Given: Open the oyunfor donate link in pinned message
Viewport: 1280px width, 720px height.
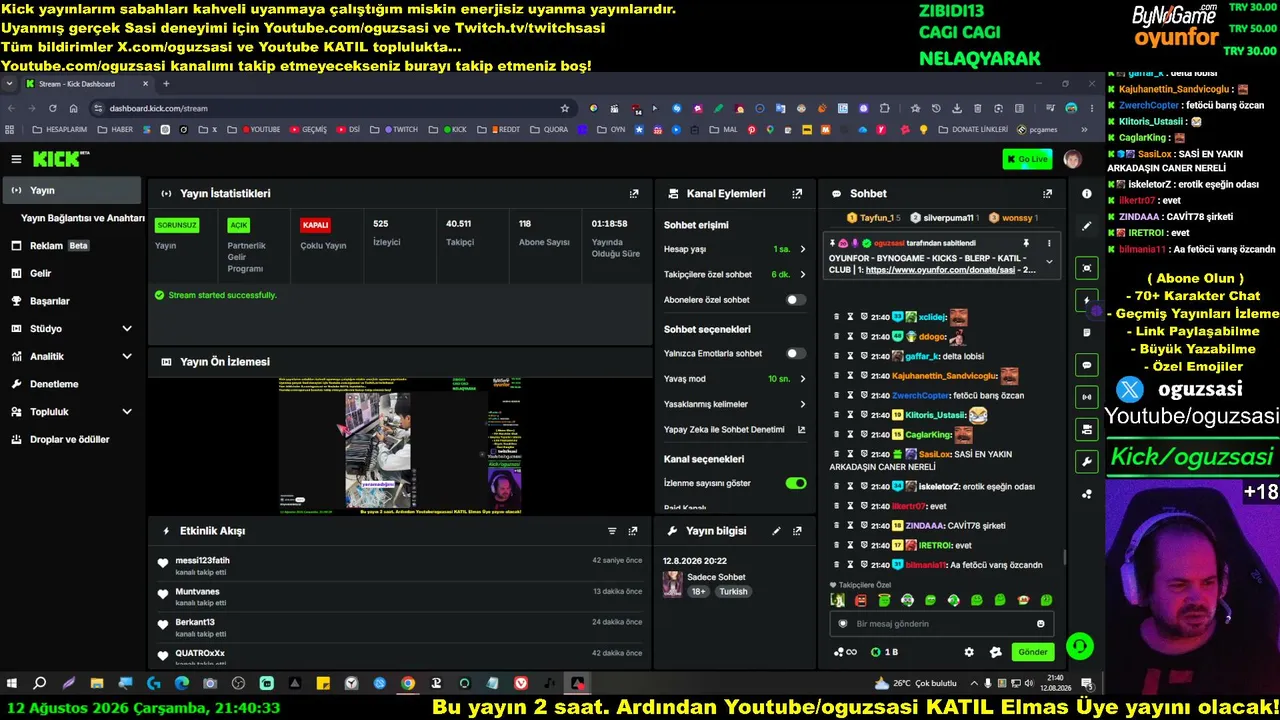Looking at the screenshot, I should click(x=940, y=270).
